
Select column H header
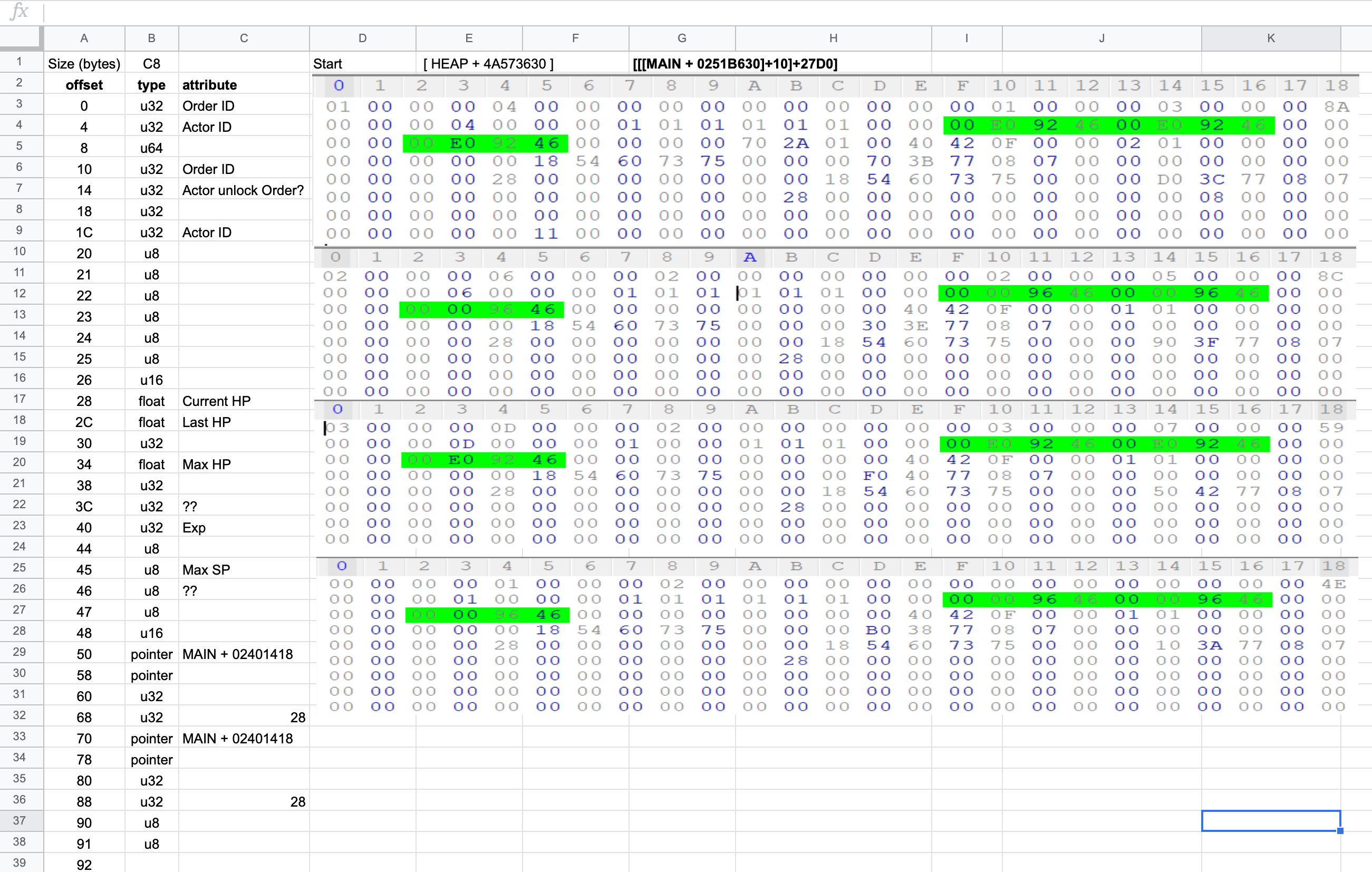click(834, 38)
